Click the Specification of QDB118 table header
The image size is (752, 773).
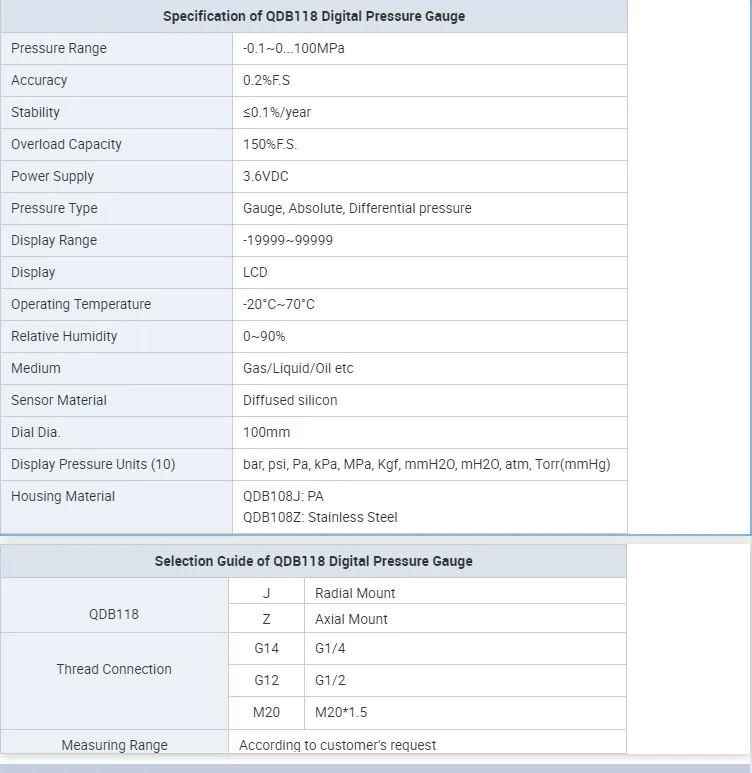[314, 16]
